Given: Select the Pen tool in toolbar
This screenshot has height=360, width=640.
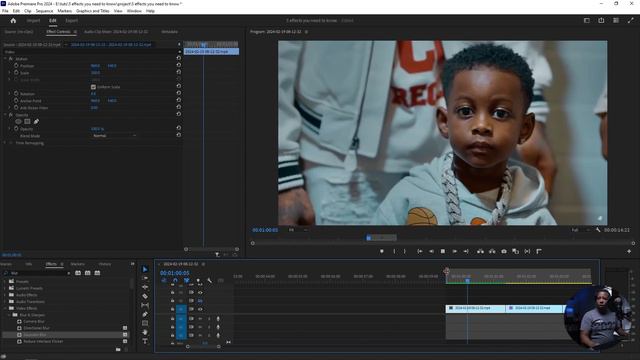Looking at the screenshot, I should coord(145,314).
